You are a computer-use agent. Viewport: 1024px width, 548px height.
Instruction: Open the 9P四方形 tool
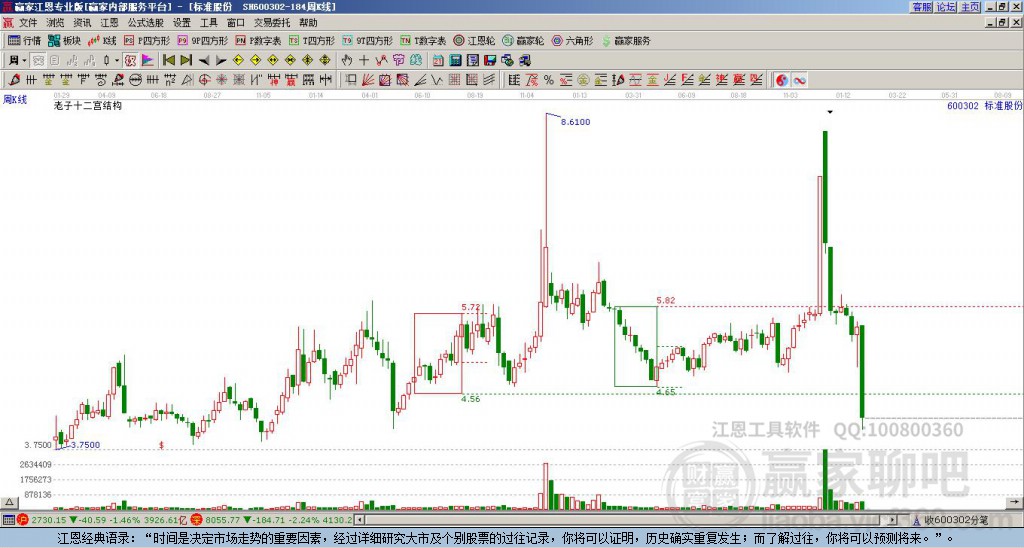202,40
